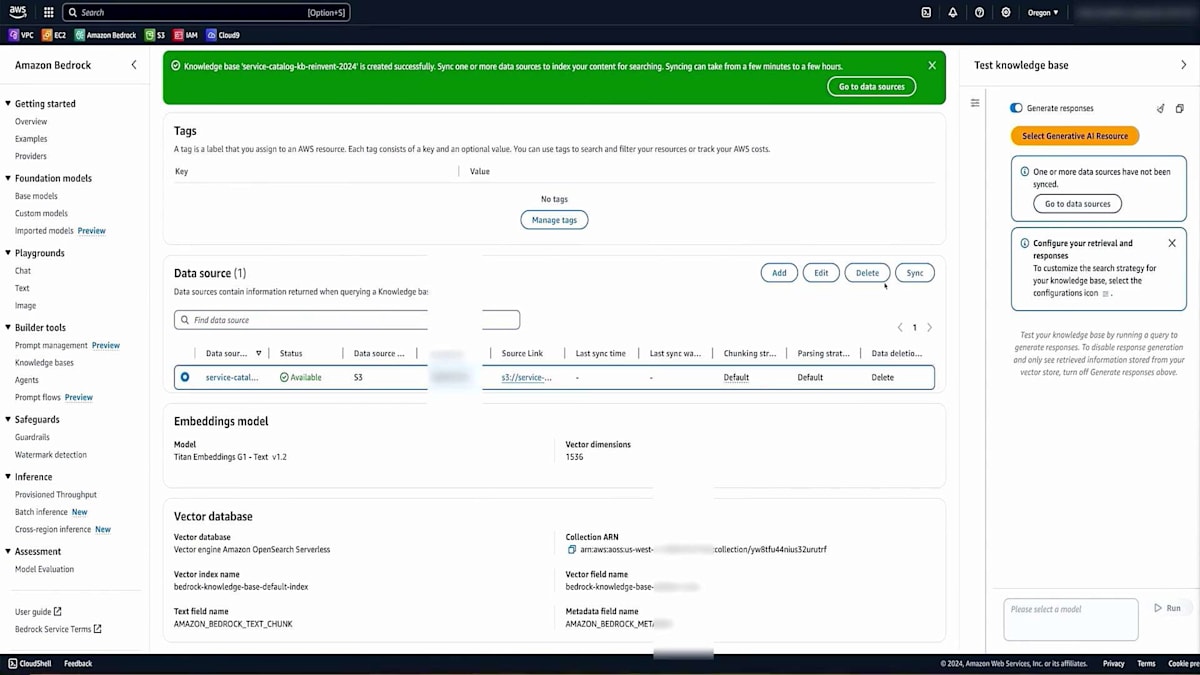1200x675 pixels.
Task: Open the help question mark icon
Action: (979, 13)
